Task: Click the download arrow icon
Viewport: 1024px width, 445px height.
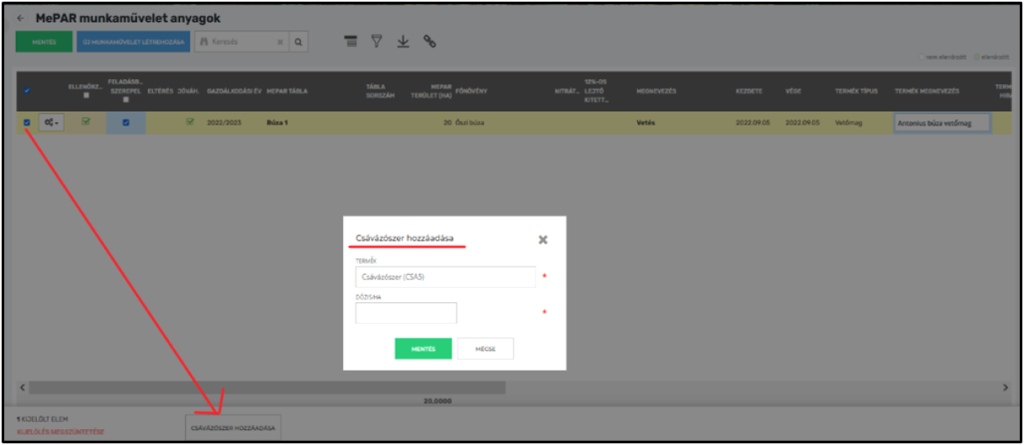Action: click(x=403, y=41)
